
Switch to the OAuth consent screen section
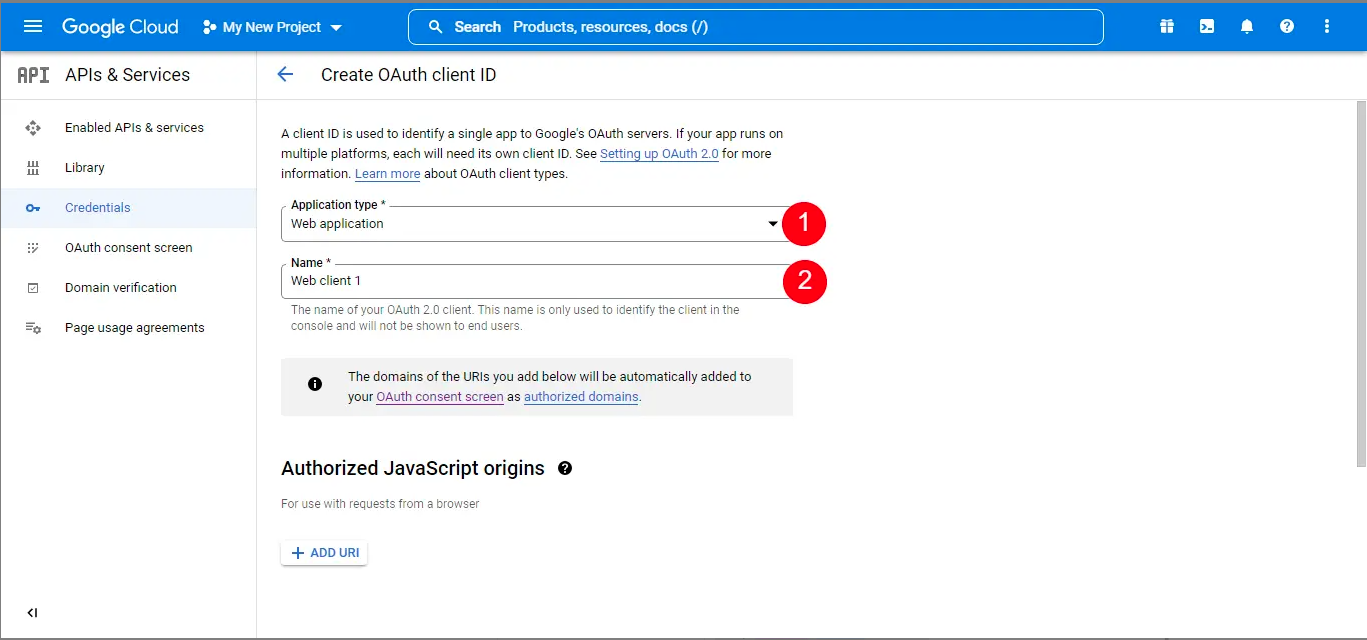[x=129, y=247]
